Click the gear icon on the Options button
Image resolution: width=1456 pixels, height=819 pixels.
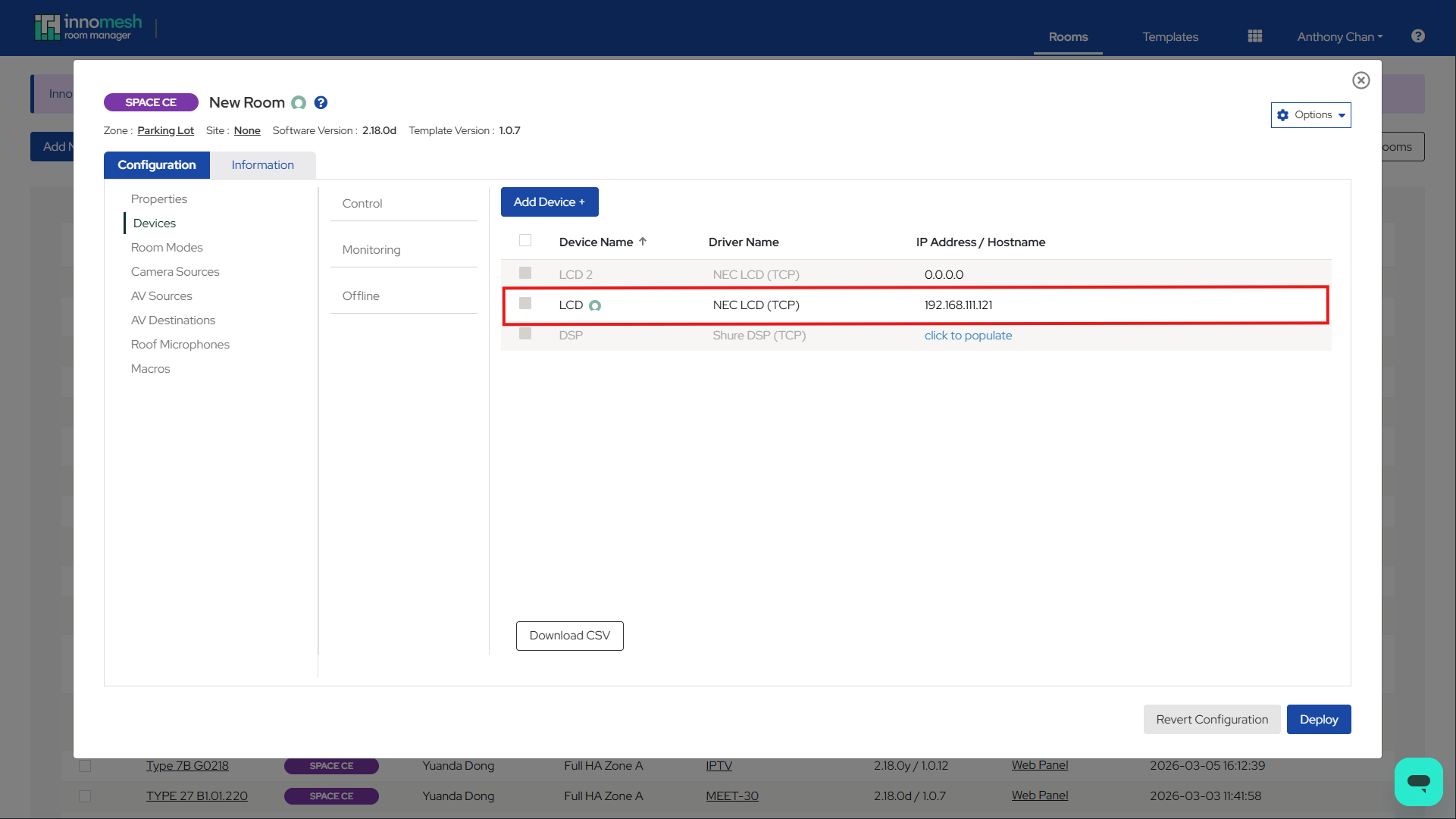[1282, 115]
